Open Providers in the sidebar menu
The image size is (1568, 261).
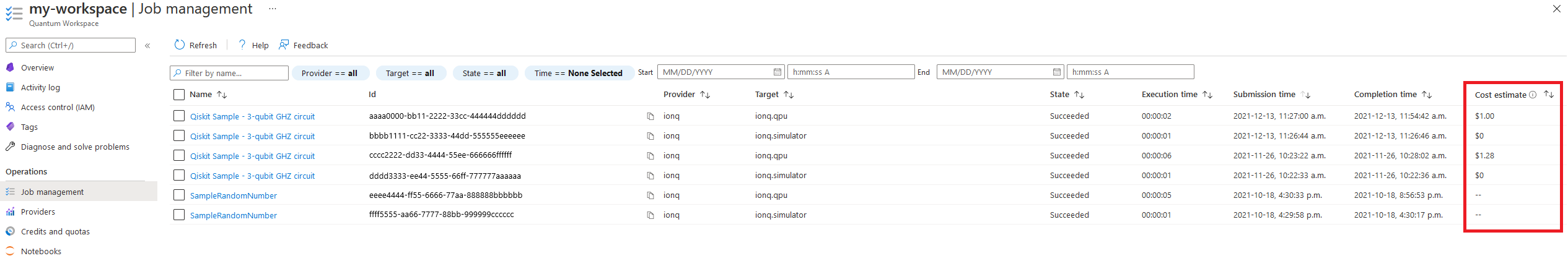pos(38,212)
